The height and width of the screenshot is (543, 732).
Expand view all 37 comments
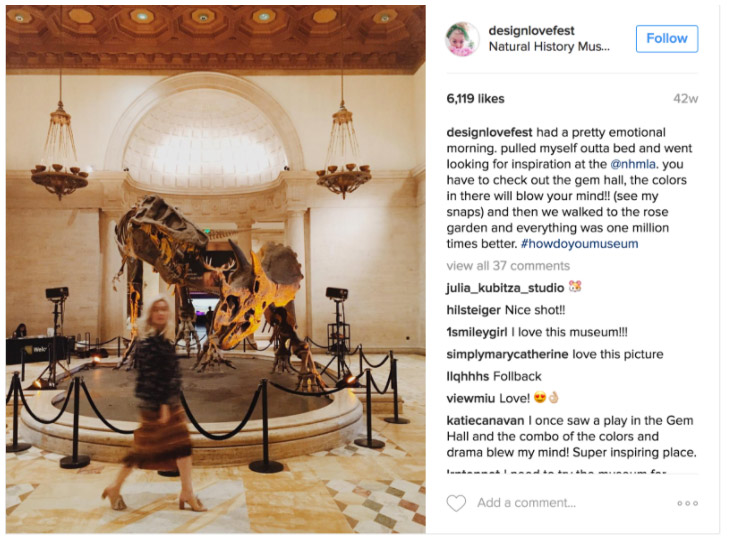pos(508,266)
